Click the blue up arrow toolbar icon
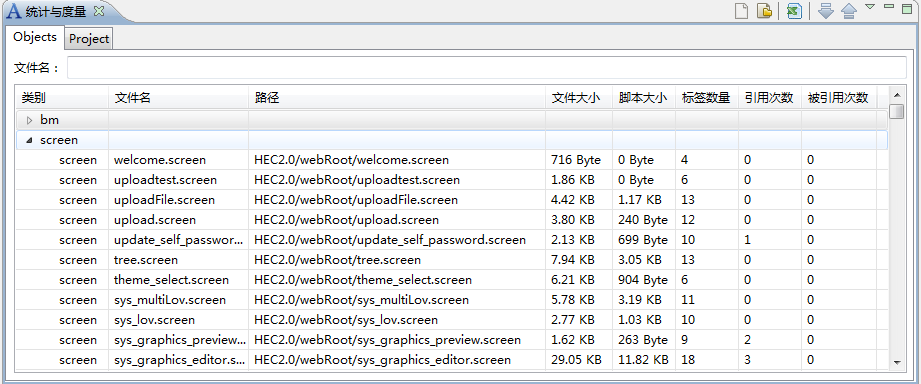This screenshot has height=384, width=921. coord(849,11)
